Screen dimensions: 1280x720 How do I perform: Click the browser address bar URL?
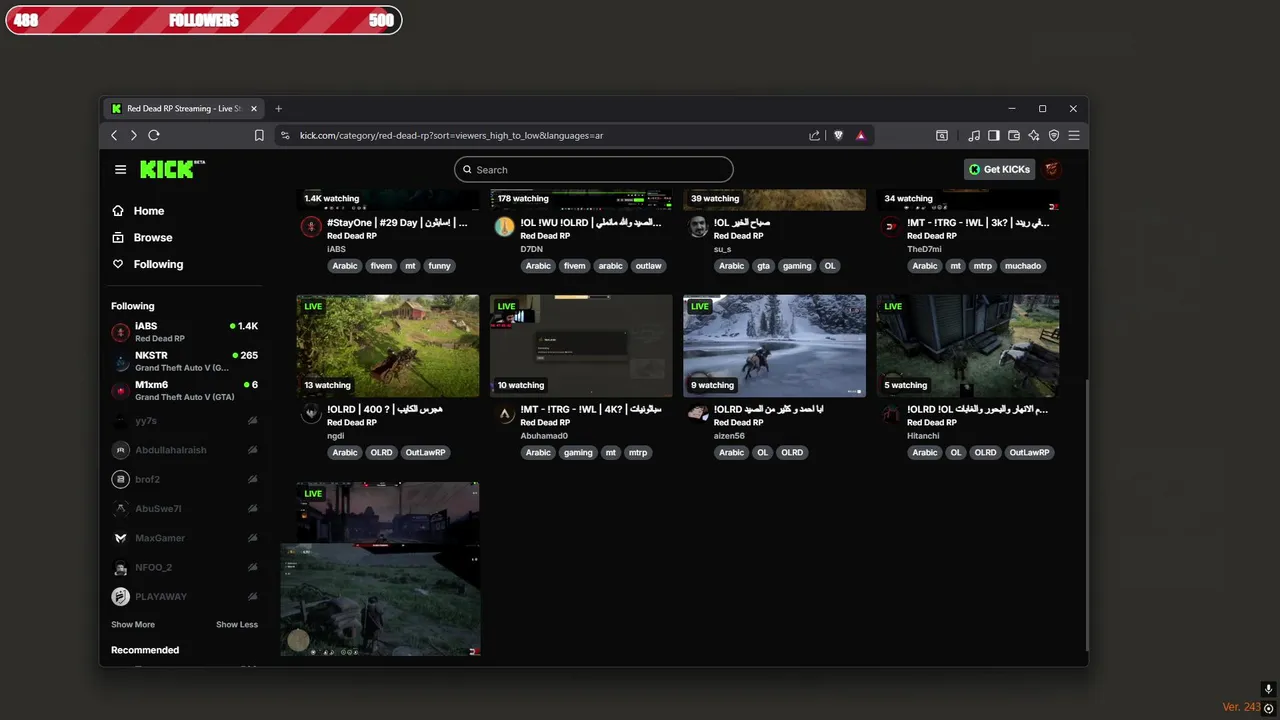click(451, 135)
